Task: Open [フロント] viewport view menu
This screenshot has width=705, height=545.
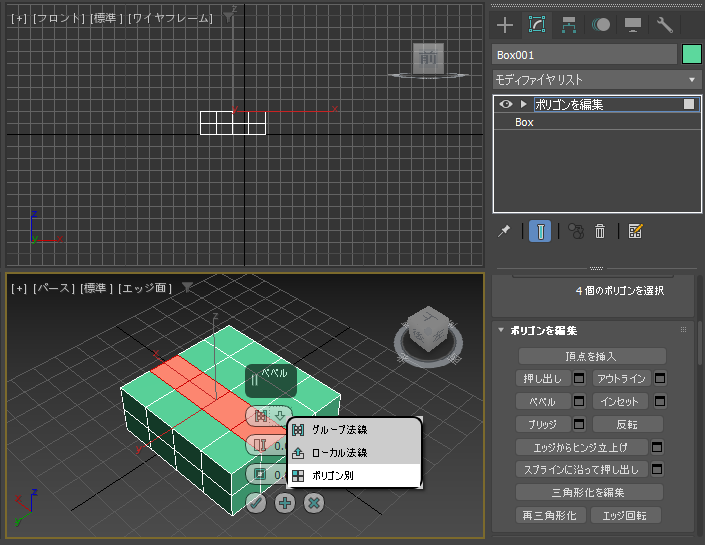Action: click(x=58, y=18)
